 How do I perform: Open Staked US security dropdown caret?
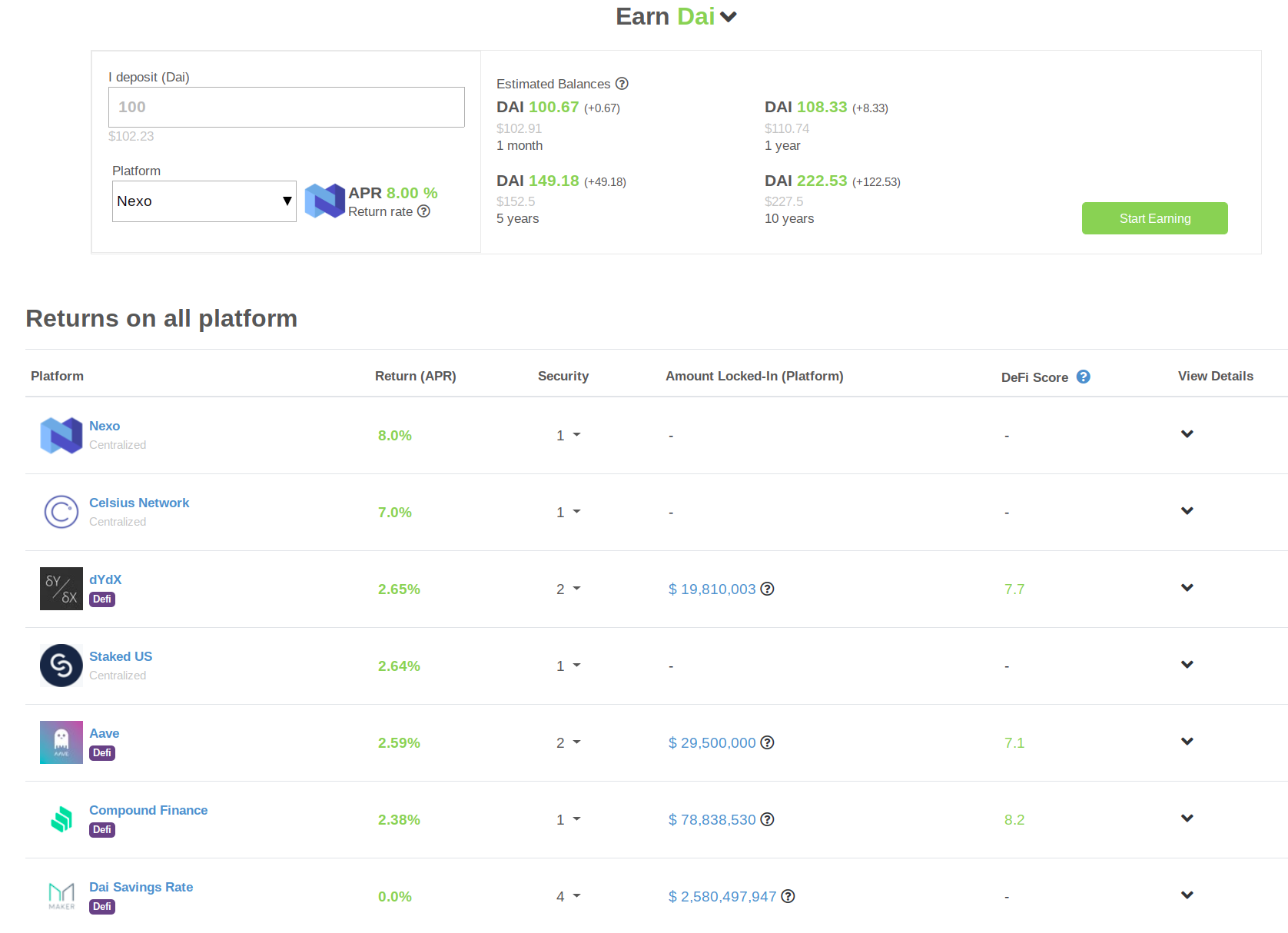tap(577, 666)
